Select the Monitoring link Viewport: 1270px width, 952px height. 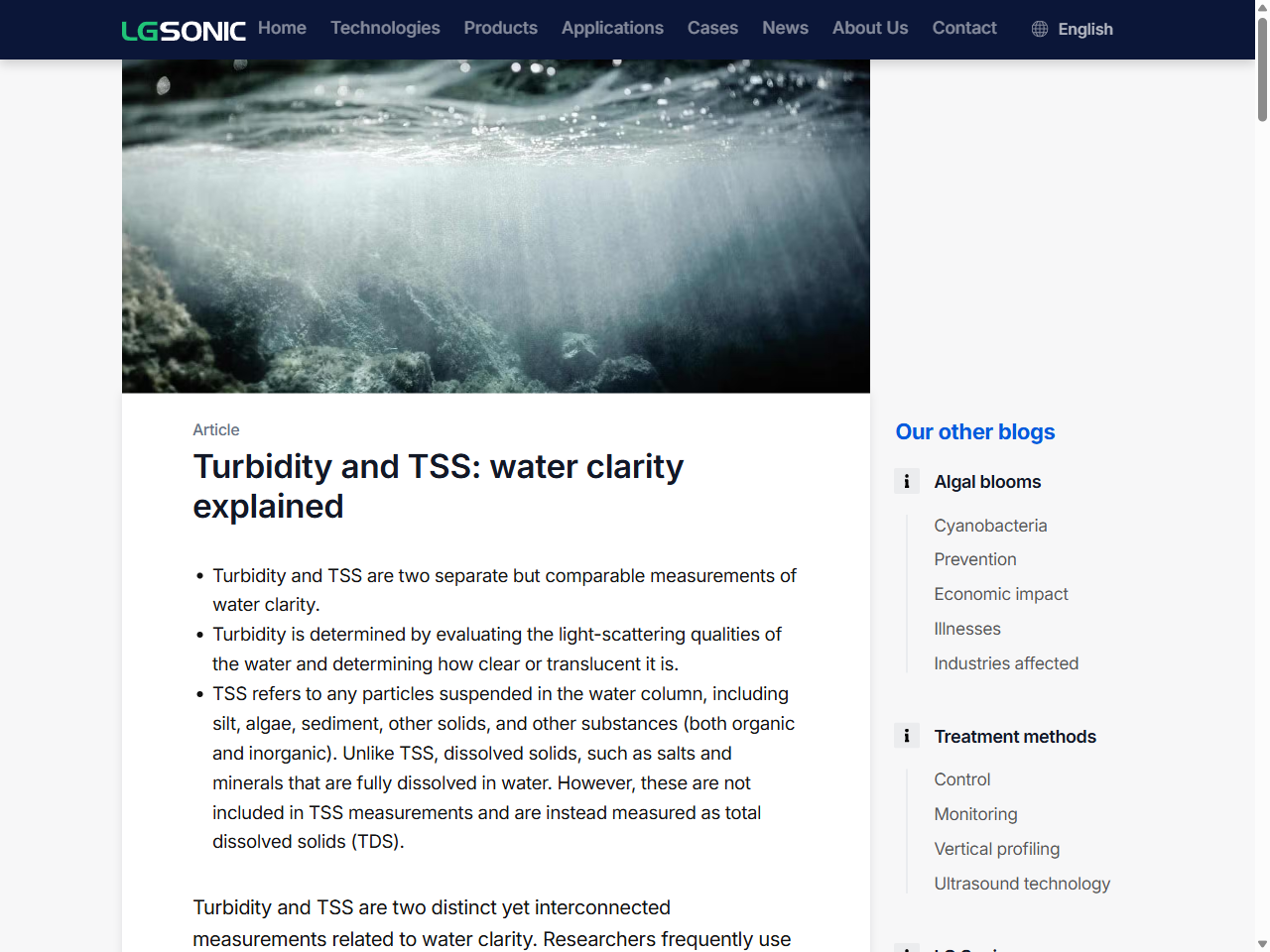click(975, 814)
